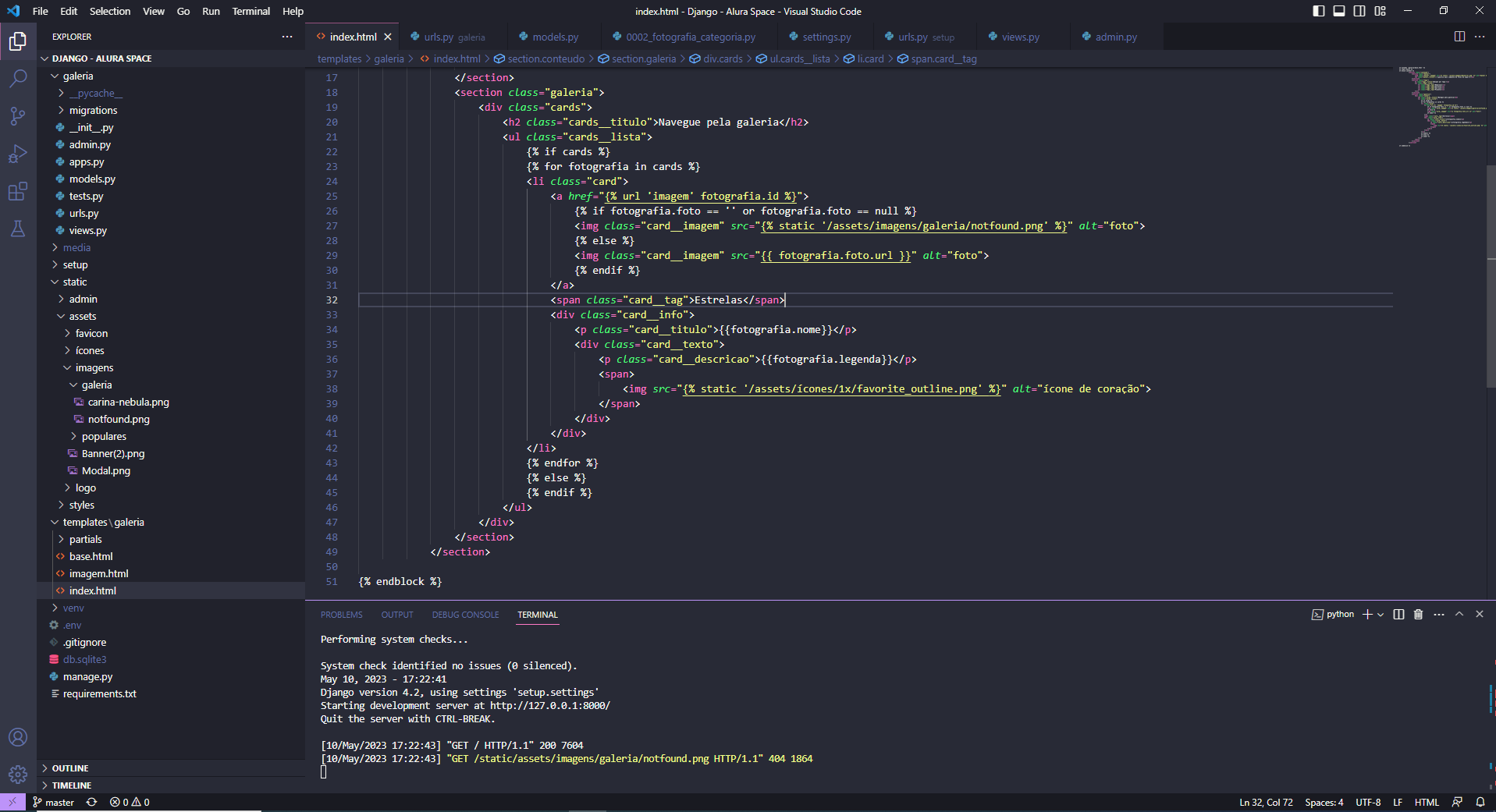Open the Accounts icon in activity bar

click(x=18, y=737)
